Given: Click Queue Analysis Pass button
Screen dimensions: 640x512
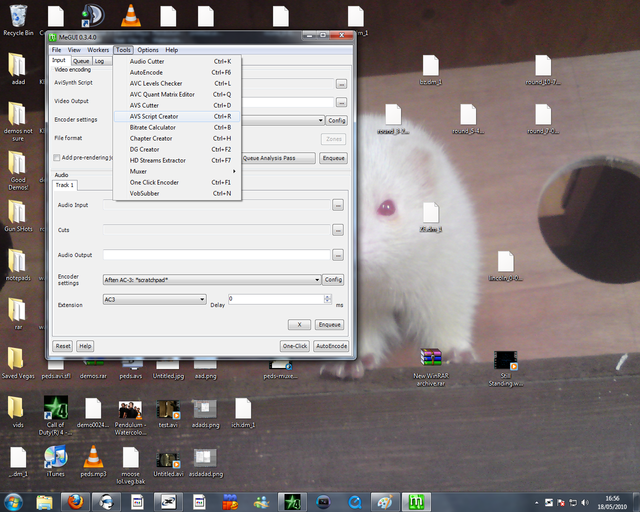Looking at the screenshot, I should 279,158.
